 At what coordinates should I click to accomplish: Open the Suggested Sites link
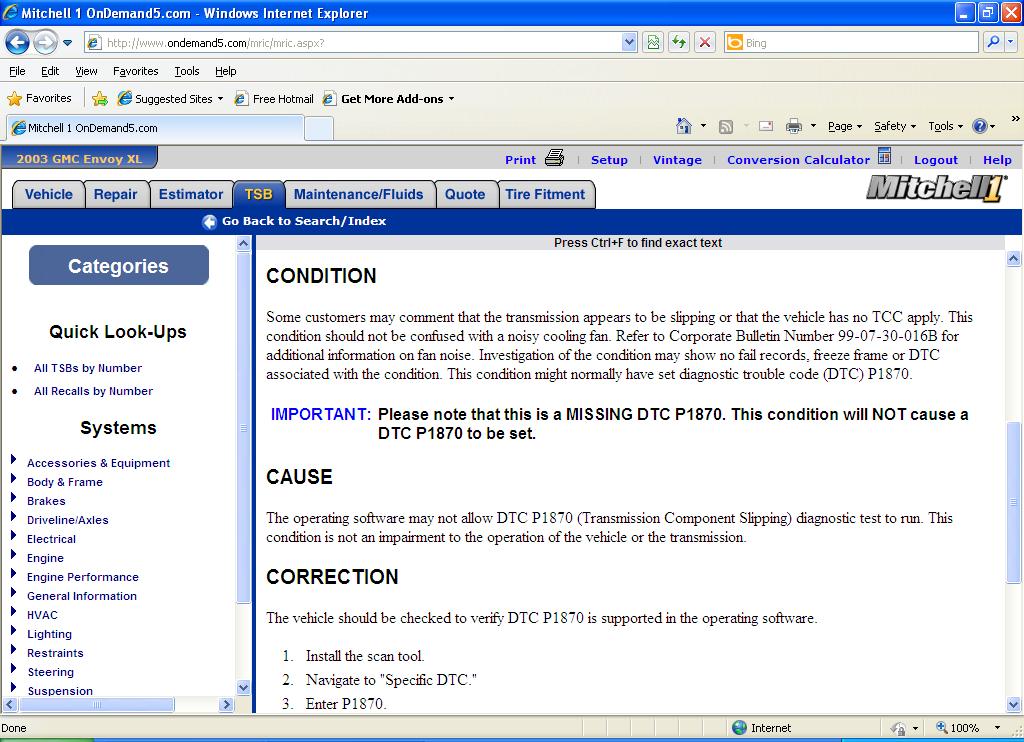tap(170, 99)
